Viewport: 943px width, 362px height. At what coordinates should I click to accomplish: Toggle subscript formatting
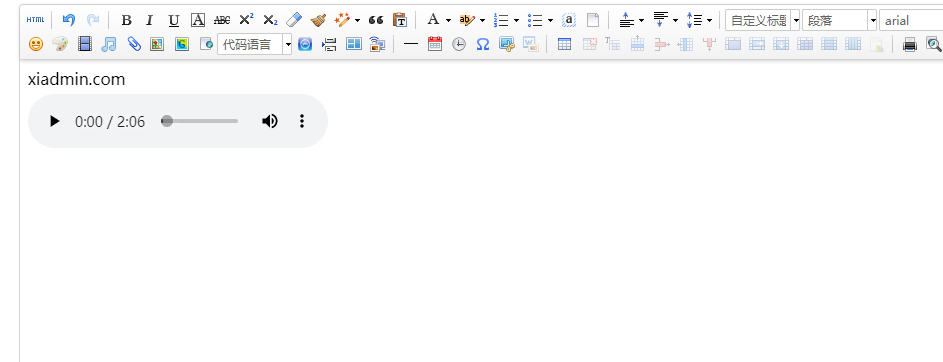(270, 20)
